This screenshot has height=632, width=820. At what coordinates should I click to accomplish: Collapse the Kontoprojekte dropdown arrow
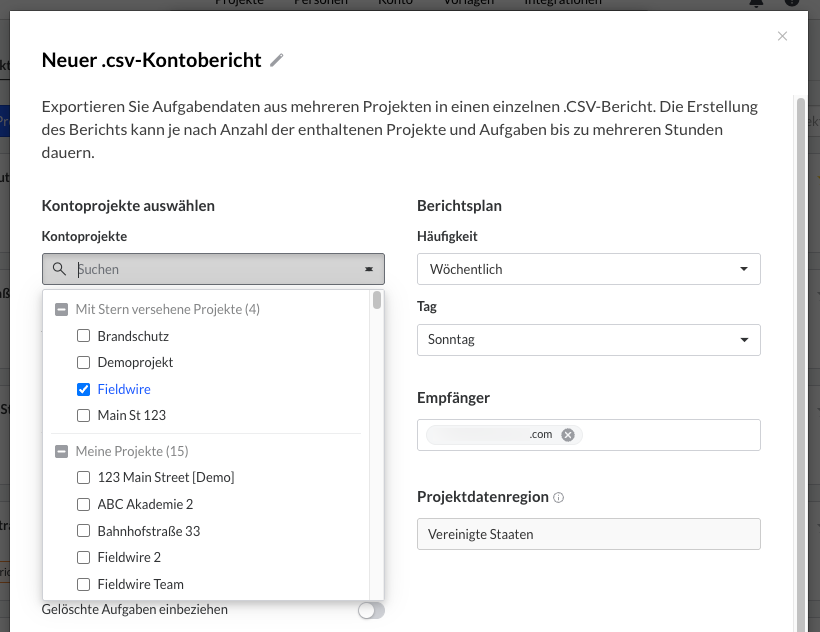click(x=368, y=269)
